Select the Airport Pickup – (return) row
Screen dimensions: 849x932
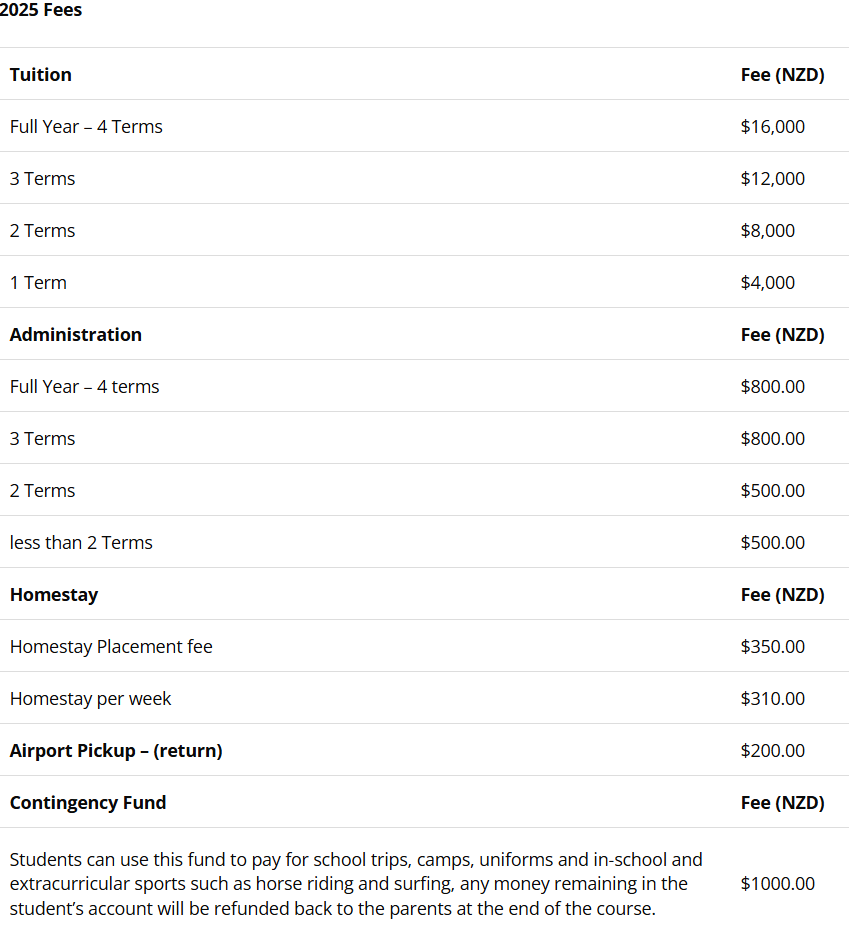[116, 751]
